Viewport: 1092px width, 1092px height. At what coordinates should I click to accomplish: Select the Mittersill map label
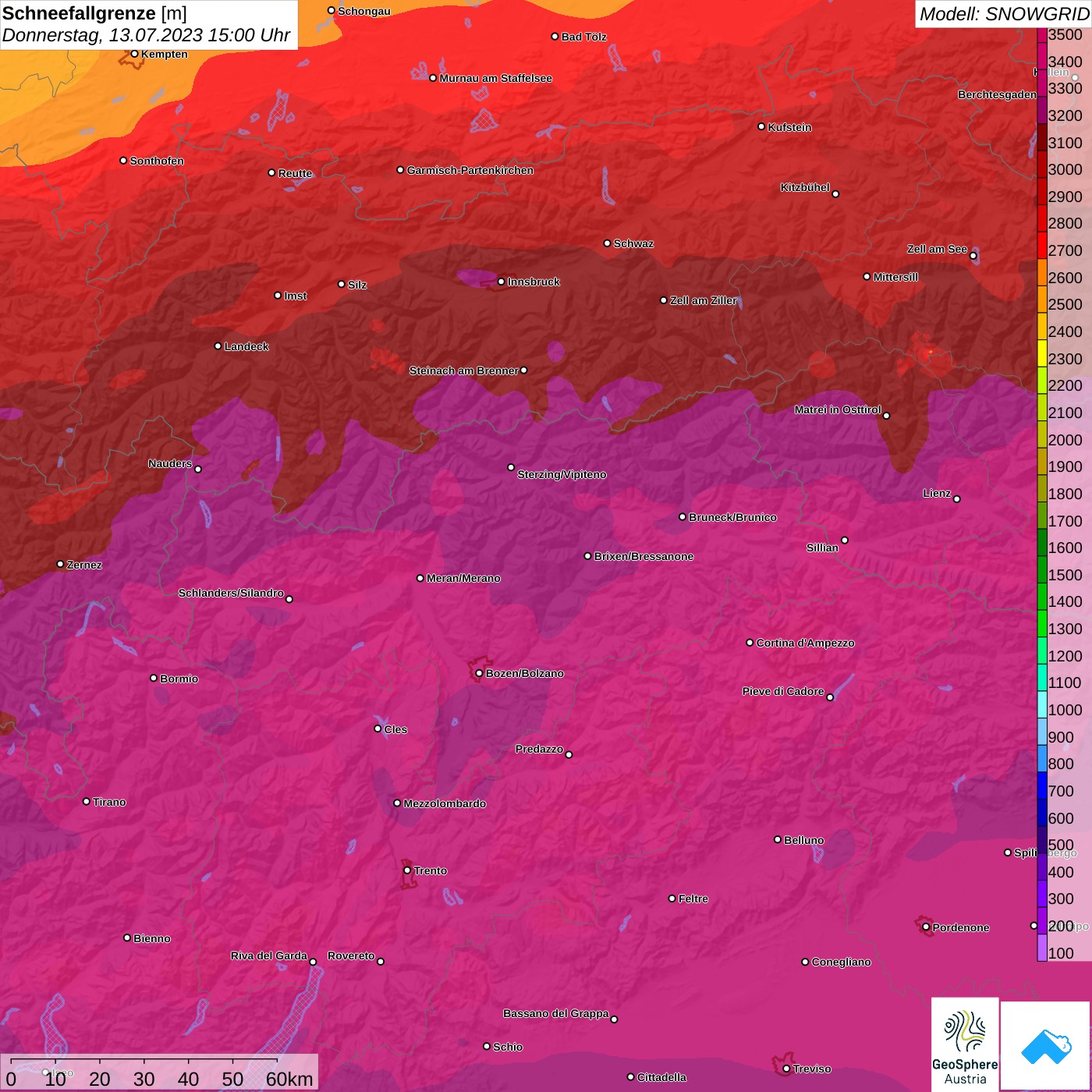coord(895,277)
